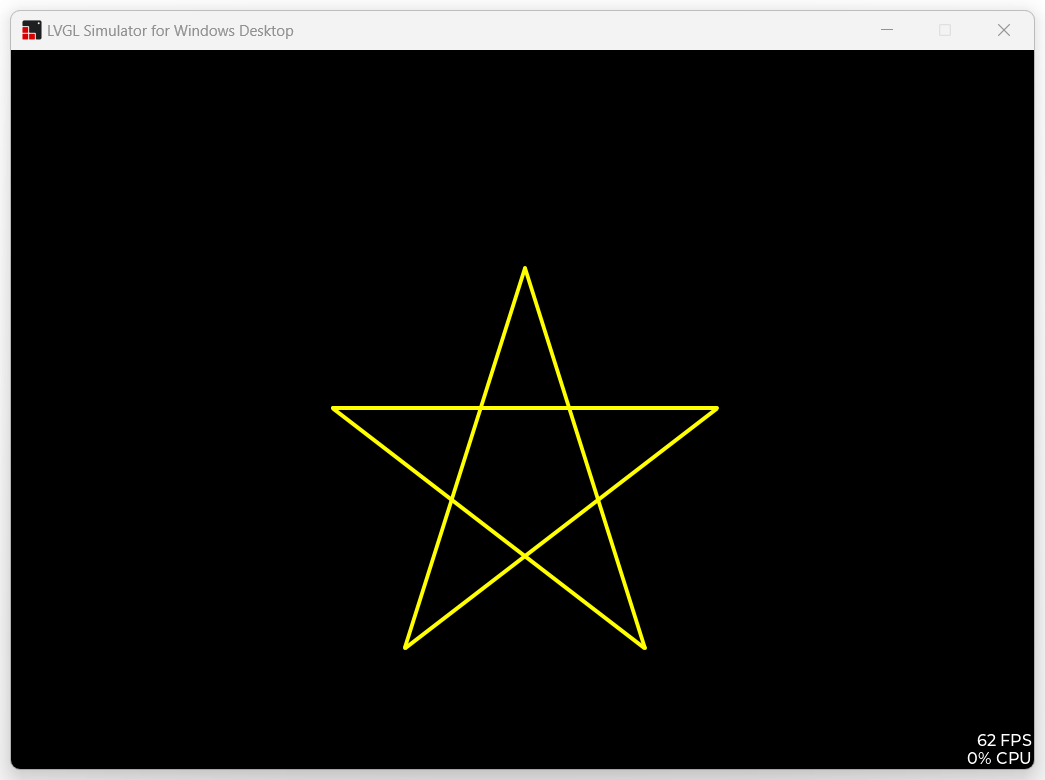Click the bottom-right tip of the star
Image resolution: width=1045 pixels, height=780 pixels.
point(644,647)
